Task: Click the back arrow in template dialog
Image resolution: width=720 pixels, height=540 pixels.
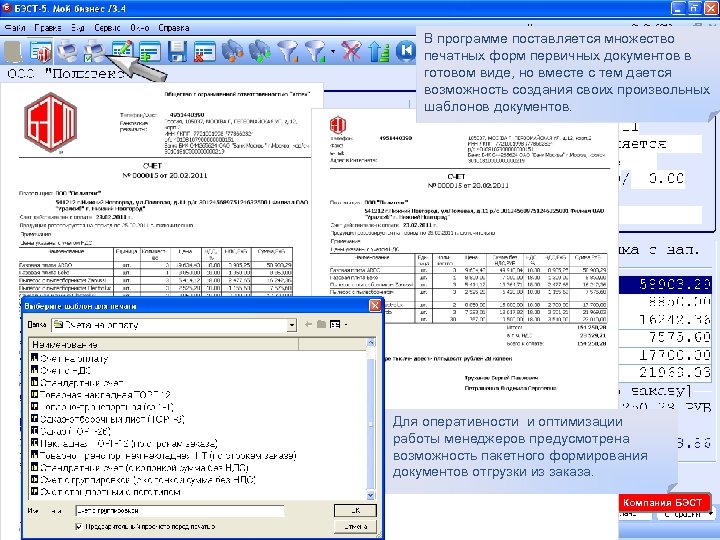Action: tap(308, 325)
